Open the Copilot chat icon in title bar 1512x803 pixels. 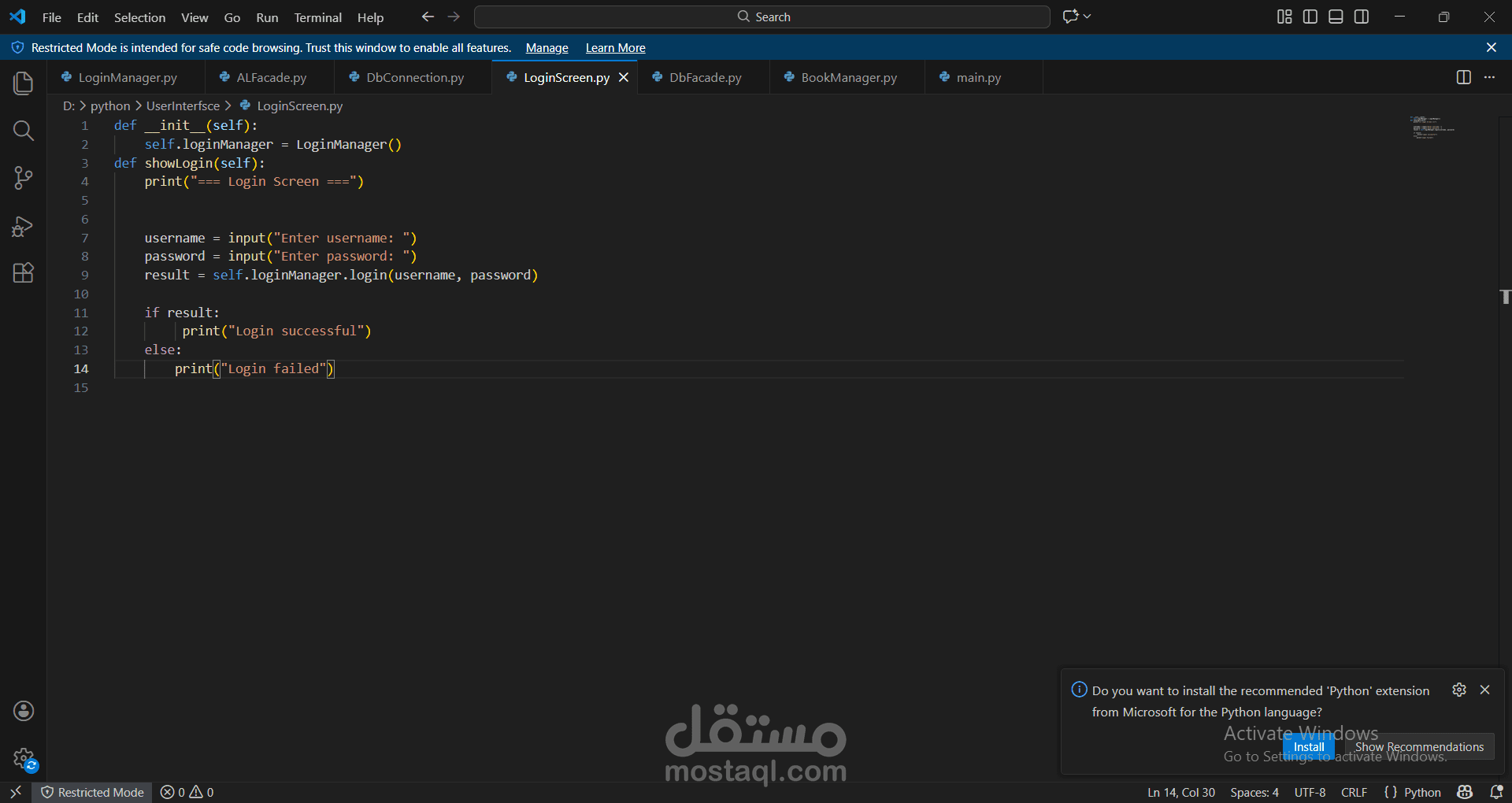pyautogui.click(x=1070, y=17)
